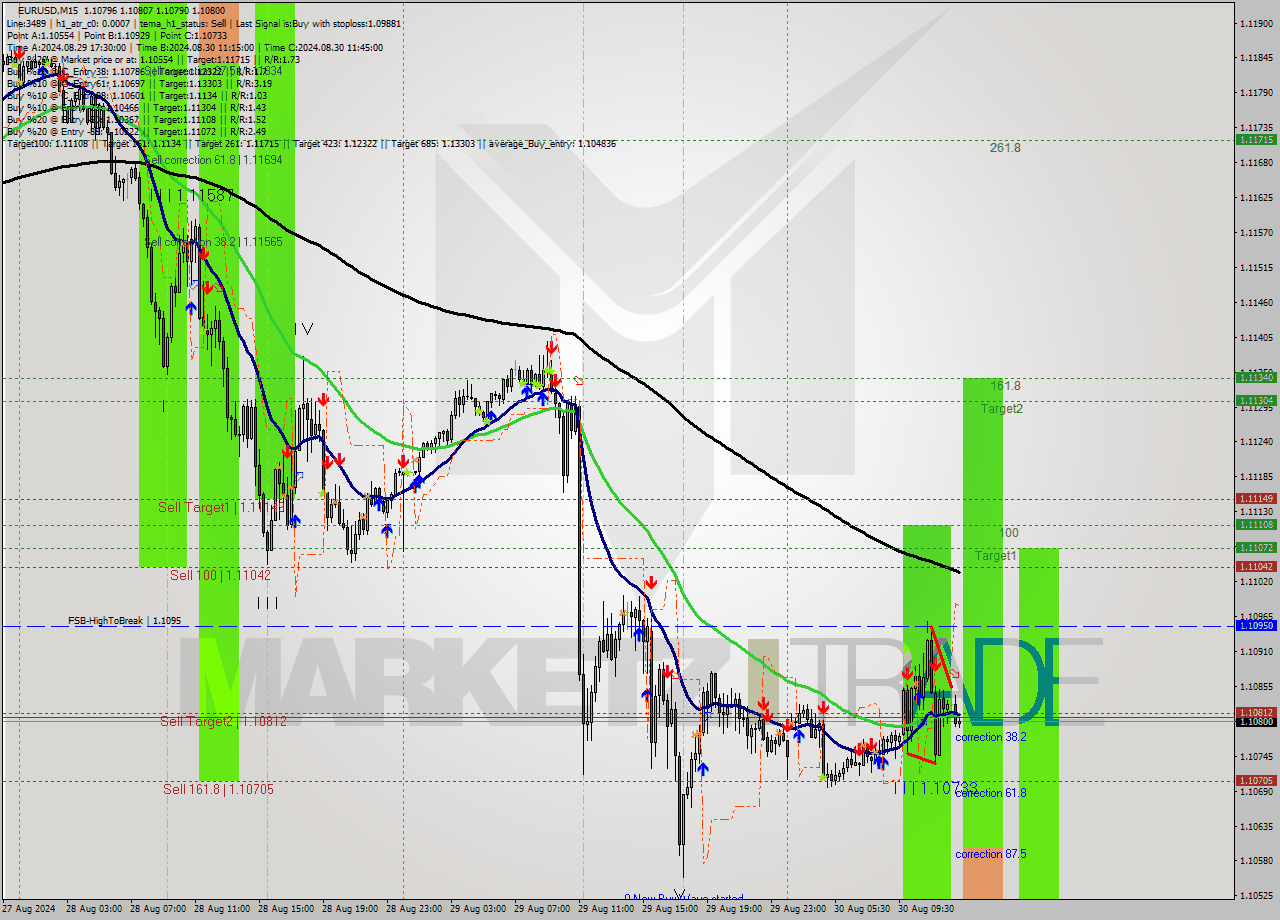This screenshot has height=920, width=1280.
Task: Click the green 1.11072 price tag
Action: click(x=1256, y=547)
